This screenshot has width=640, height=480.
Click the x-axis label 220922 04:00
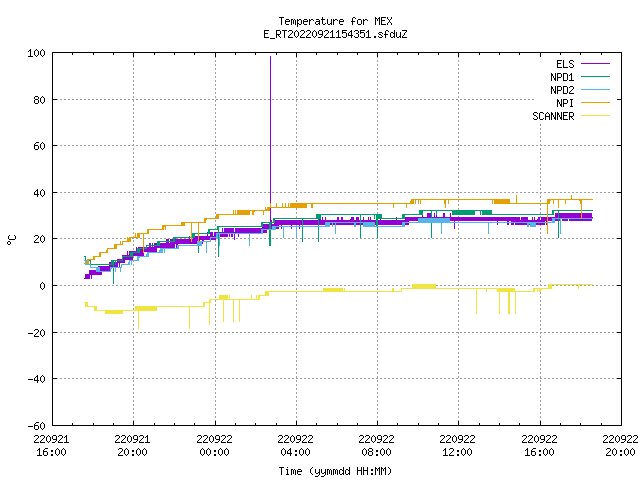(296, 446)
